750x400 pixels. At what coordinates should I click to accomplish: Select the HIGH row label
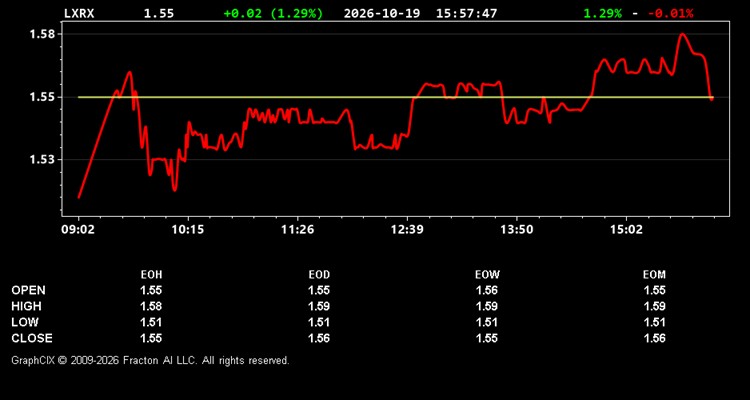click(x=26, y=306)
